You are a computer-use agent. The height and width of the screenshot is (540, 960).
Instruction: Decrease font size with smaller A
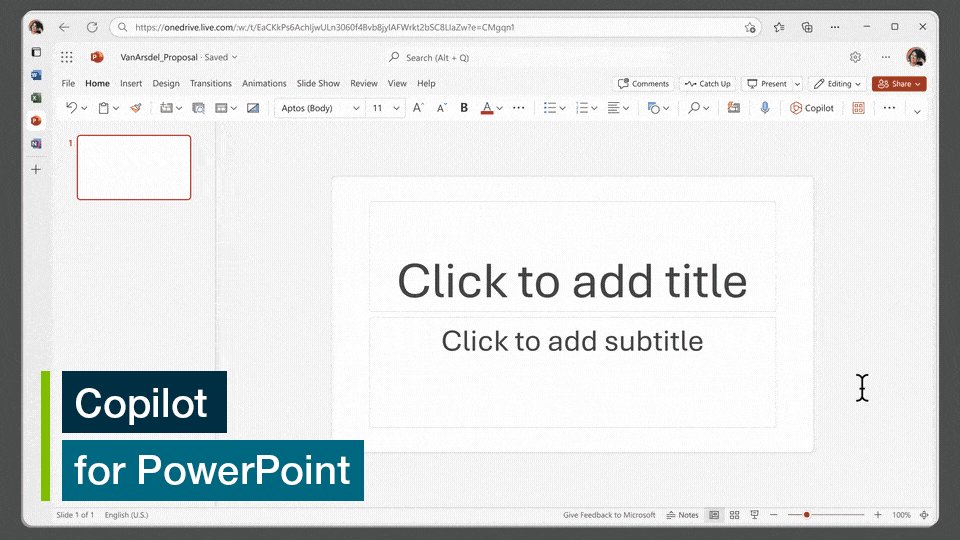pyautogui.click(x=441, y=108)
